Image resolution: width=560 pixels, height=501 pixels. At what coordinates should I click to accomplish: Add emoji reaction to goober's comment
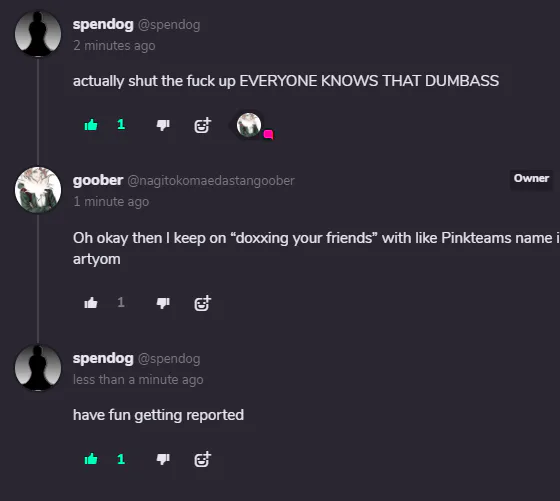tap(202, 303)
